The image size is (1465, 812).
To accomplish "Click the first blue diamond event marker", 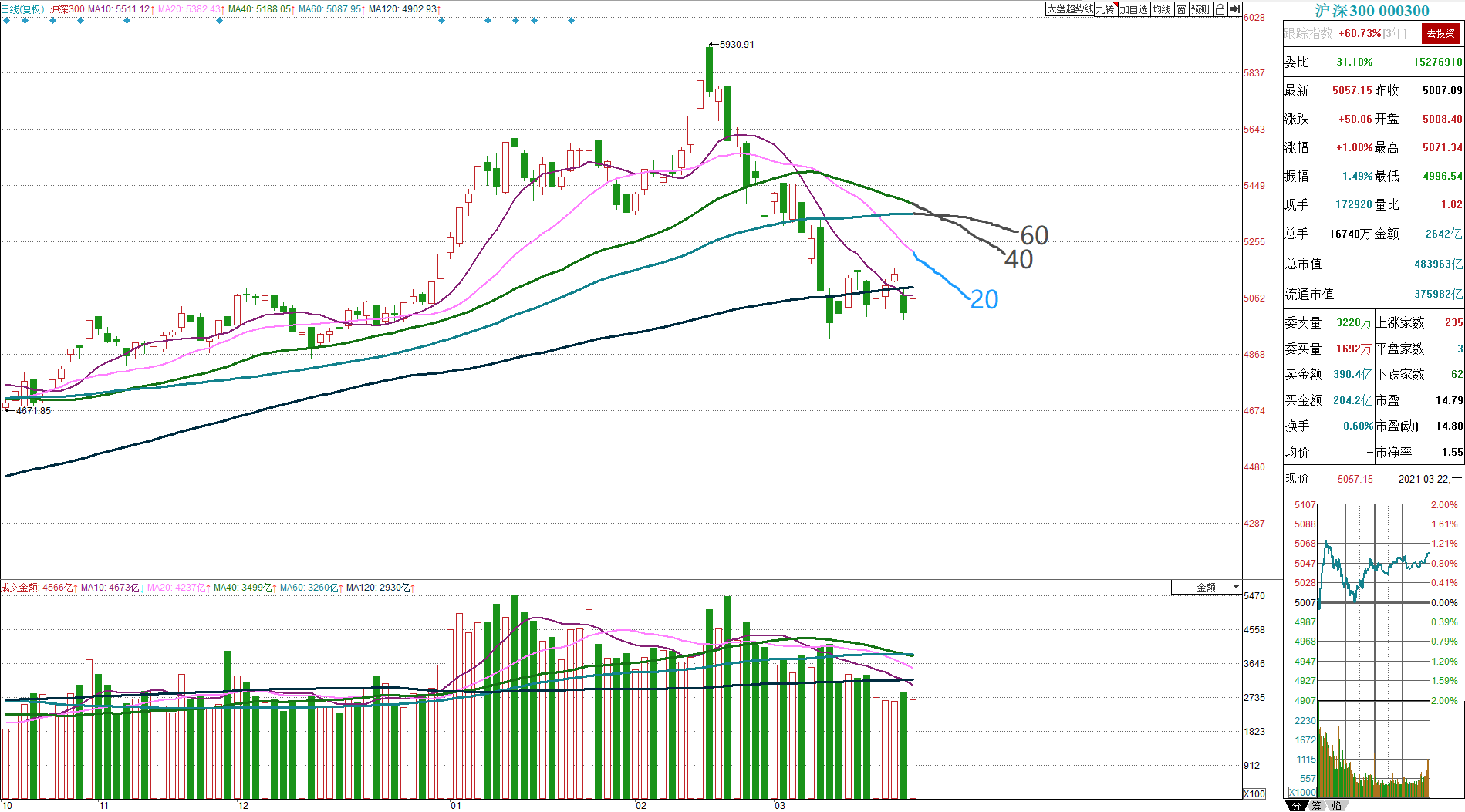I will coord(7,21).
